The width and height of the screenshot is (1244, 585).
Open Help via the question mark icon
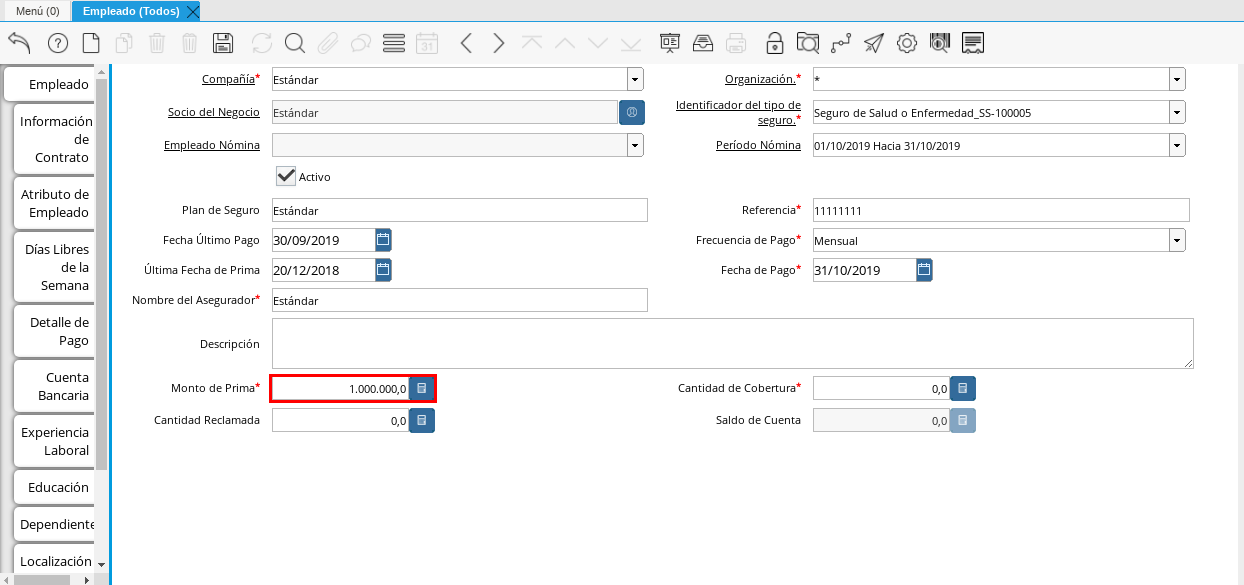click(x=58, y=43)
